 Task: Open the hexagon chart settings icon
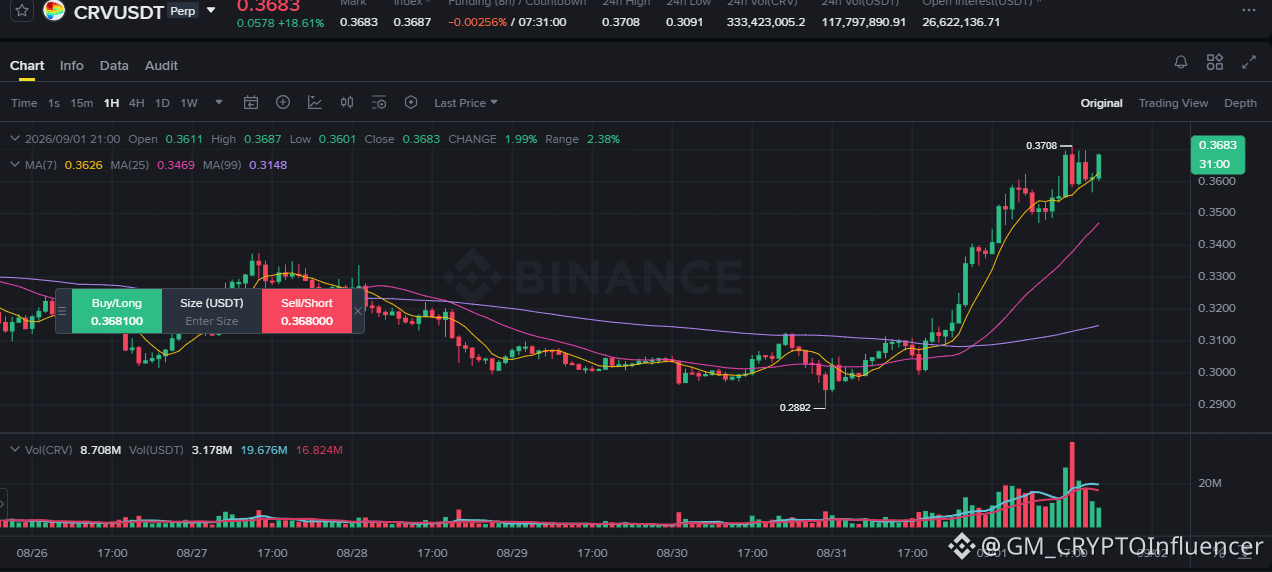click(411, 102)
